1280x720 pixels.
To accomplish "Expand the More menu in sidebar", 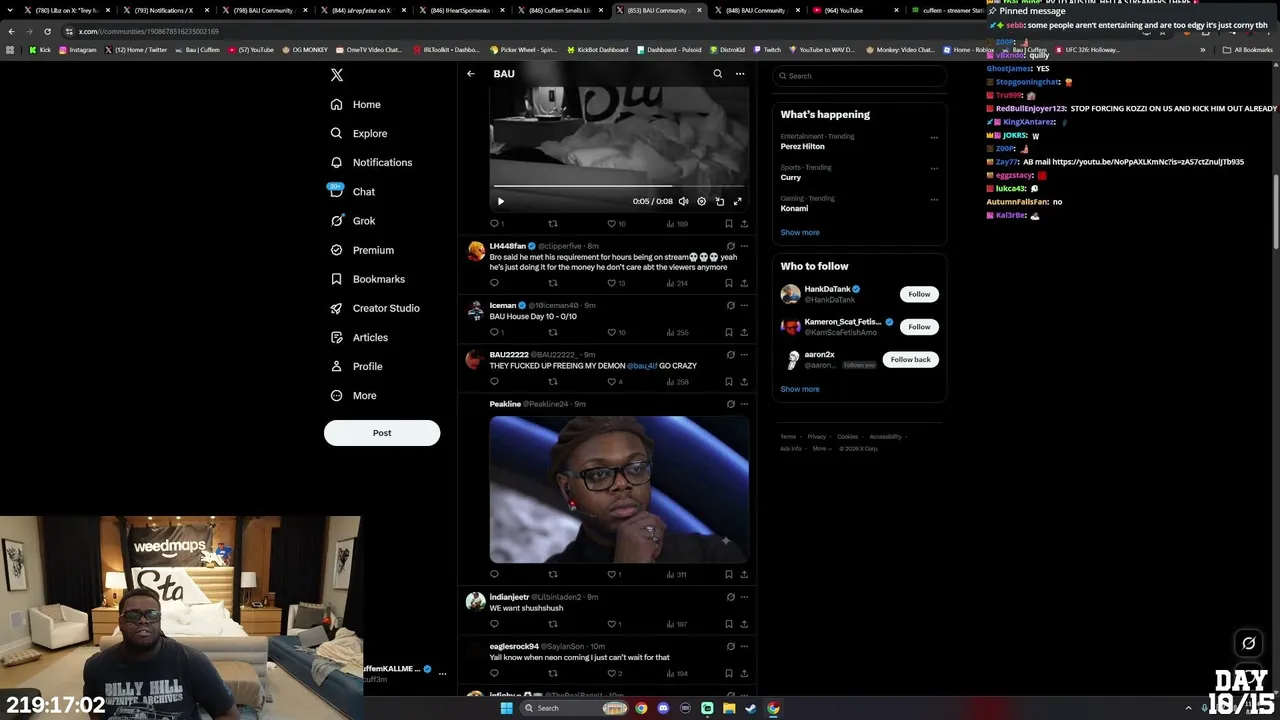I will click(353, 395).
